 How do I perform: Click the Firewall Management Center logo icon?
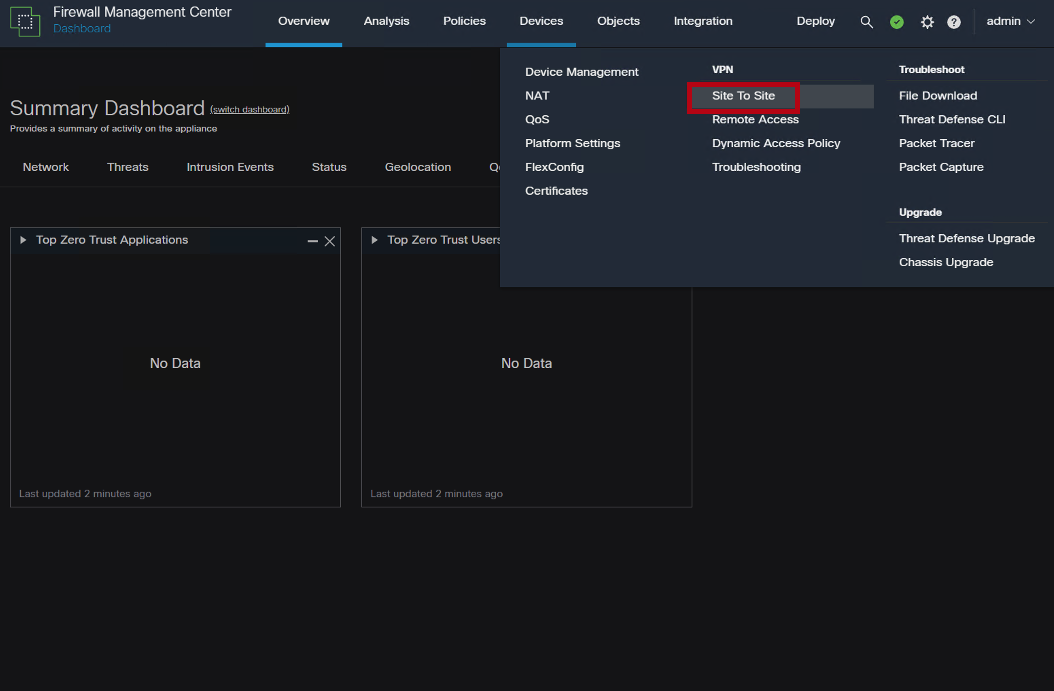25,22
